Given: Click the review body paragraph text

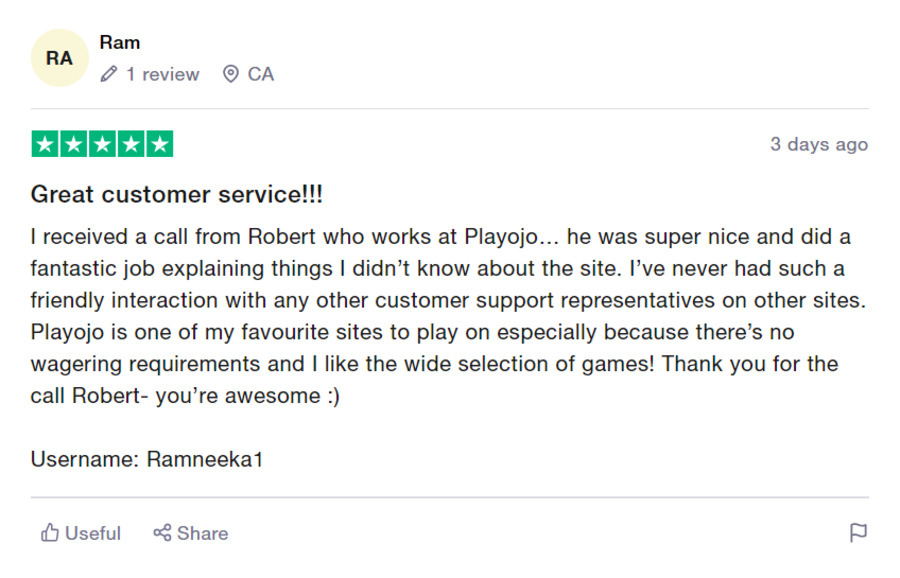Looking at the screenshot, I should coord(448,316).
